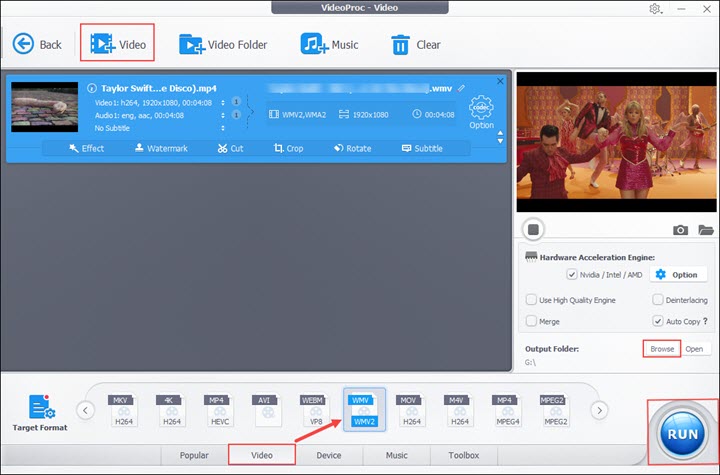
Task: Show Auto Copy help question mark
Action: coord(705,321)
